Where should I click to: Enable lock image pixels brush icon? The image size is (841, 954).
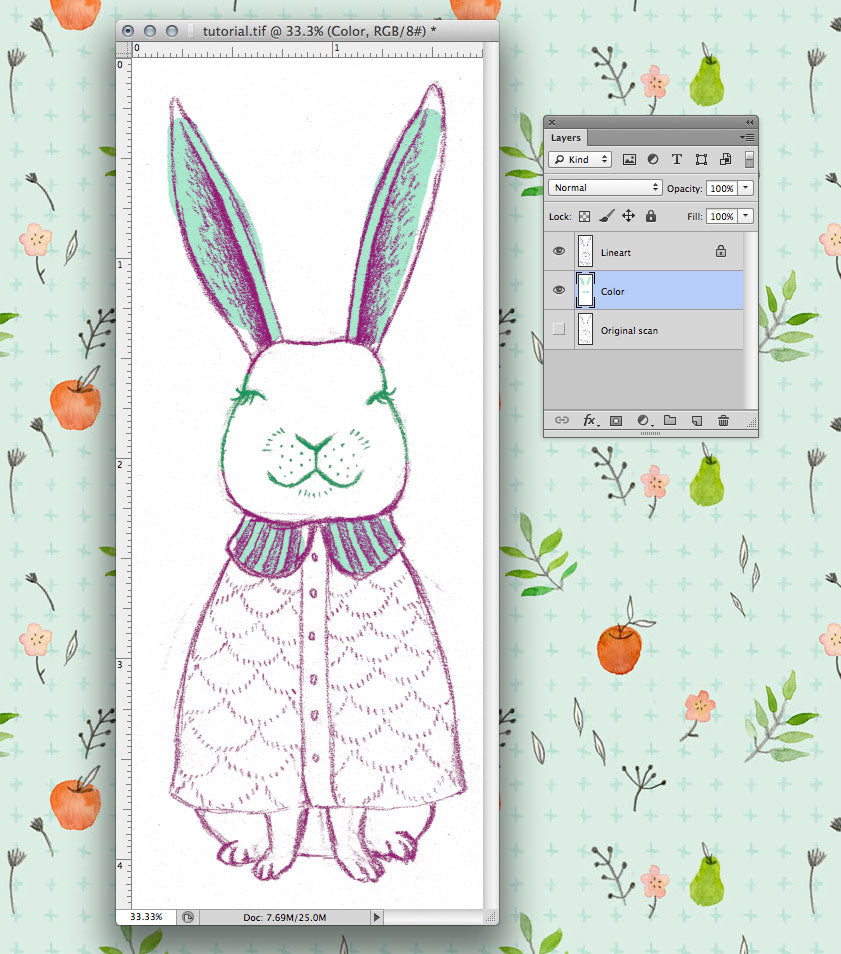(x=606, y=216)
